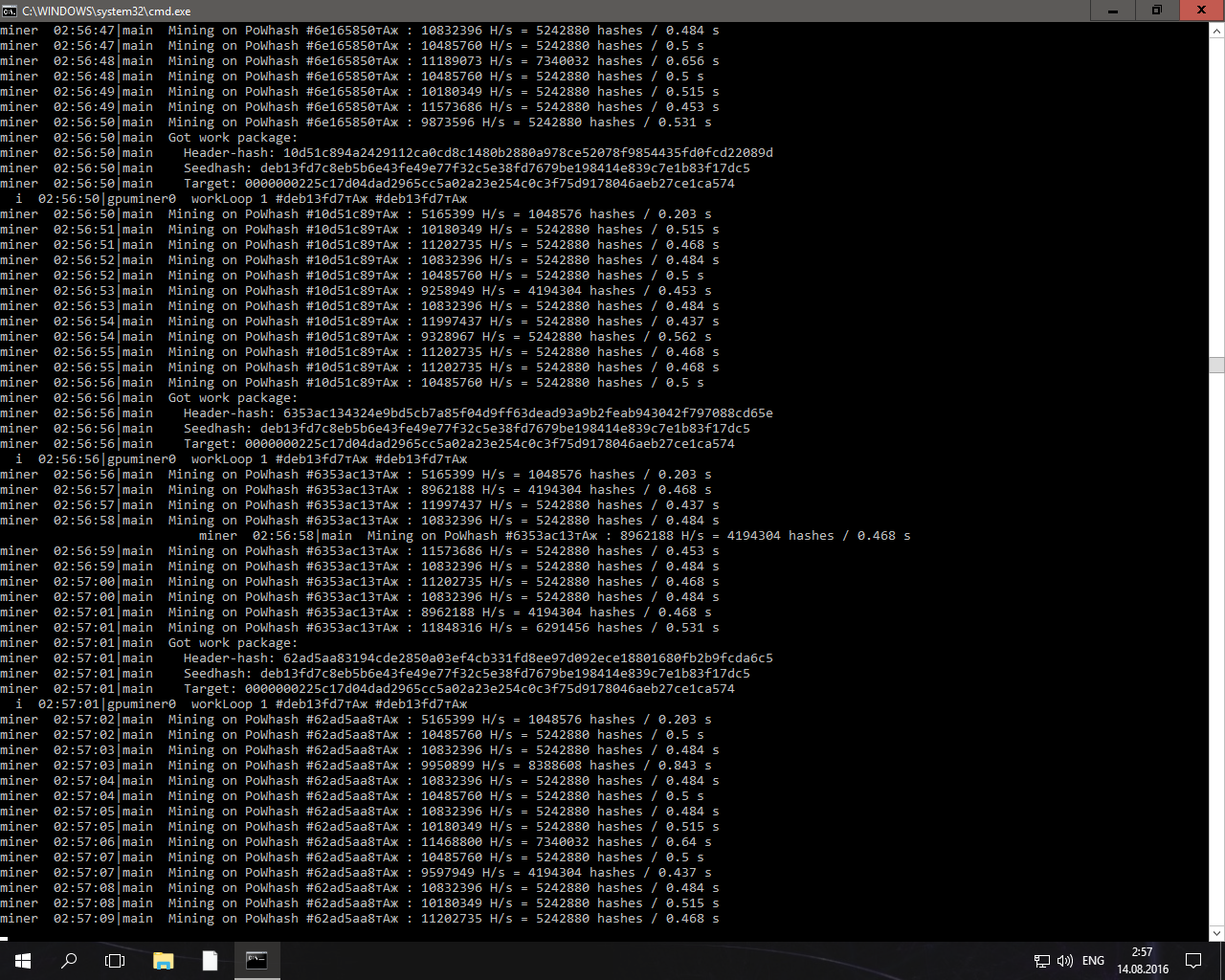The height and width of the screenshot is (980, 1225).
Task: Click the C:\WINDOWS\system32\cmd.exe title bar text
Action: click(106, 11)
